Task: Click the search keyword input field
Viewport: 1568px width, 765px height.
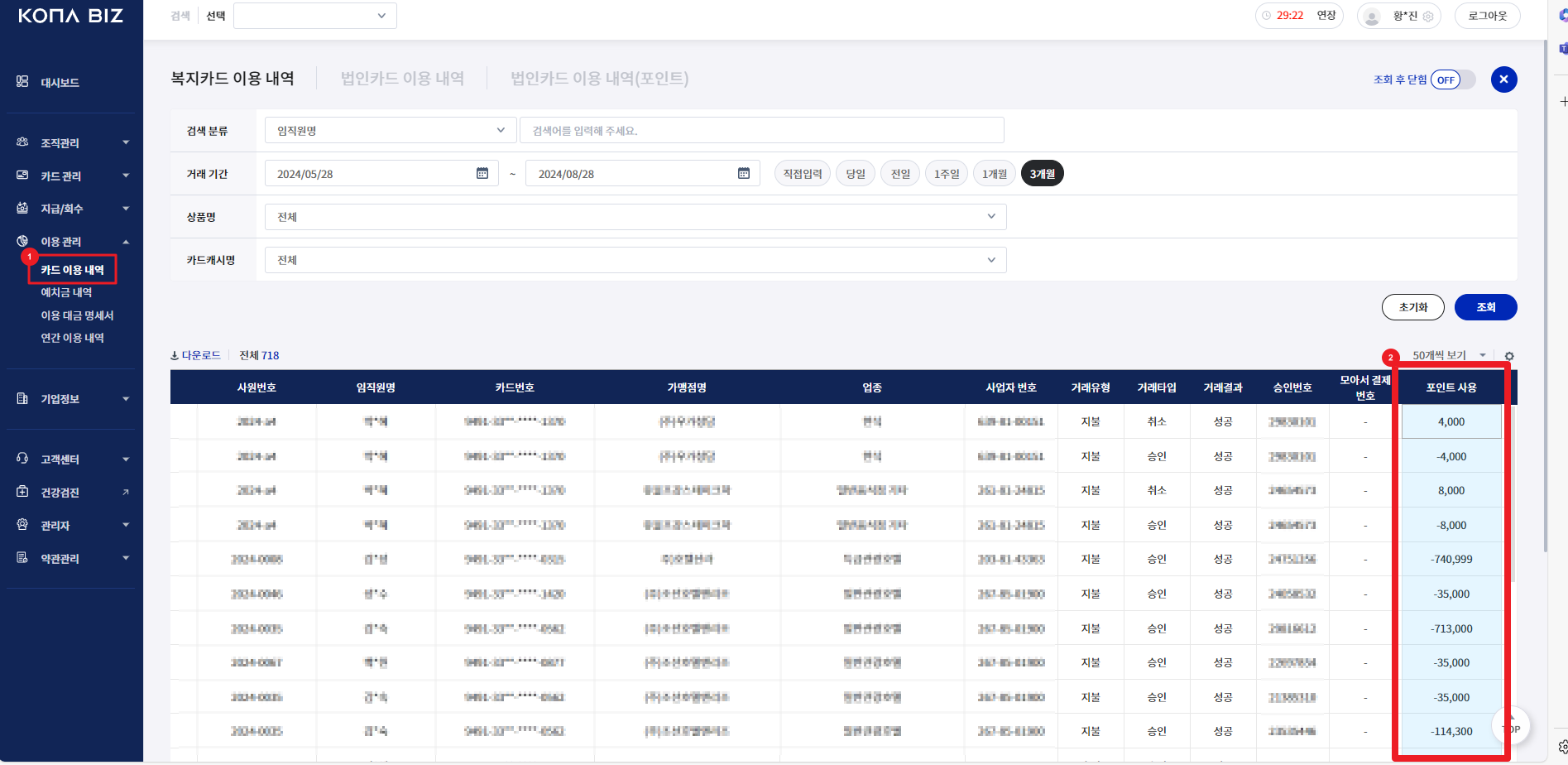Action: (x=761, y=131)
